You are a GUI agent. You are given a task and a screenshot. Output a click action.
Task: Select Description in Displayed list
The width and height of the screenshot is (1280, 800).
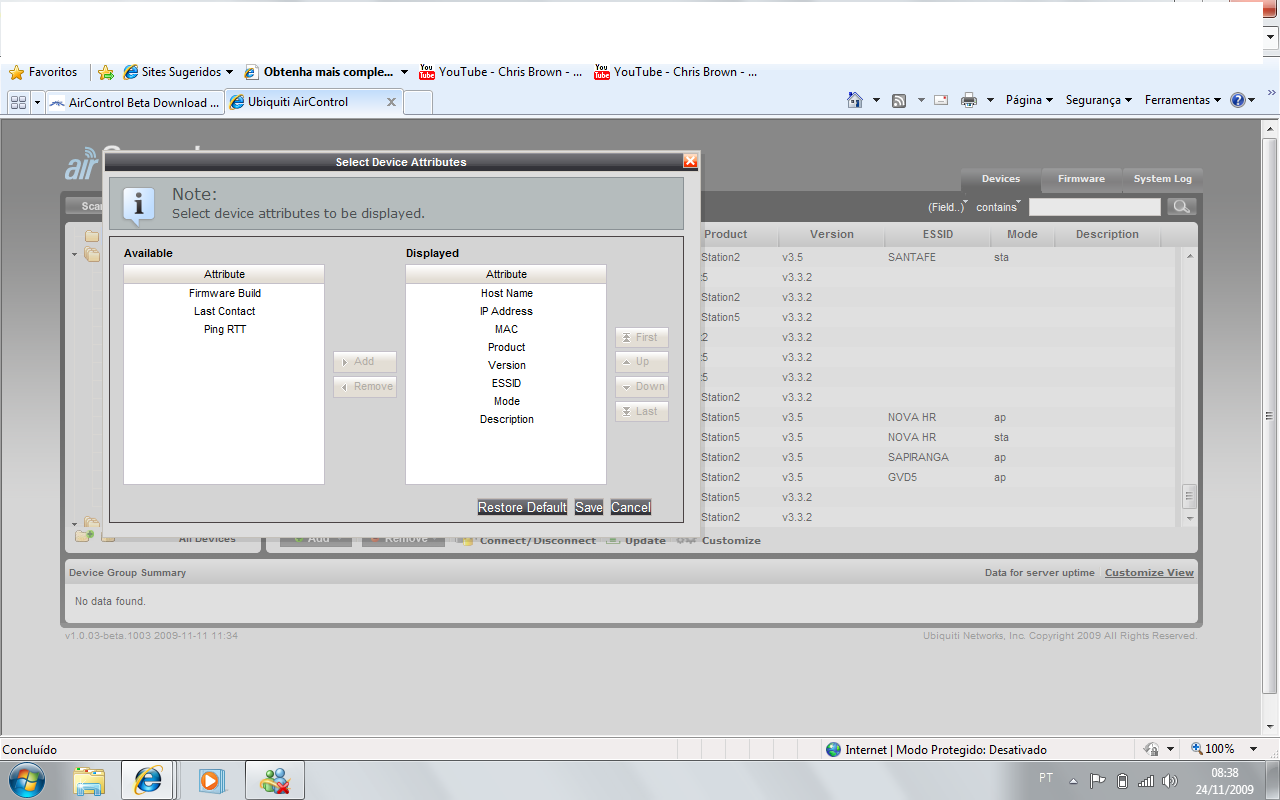(x=506, y=419)
